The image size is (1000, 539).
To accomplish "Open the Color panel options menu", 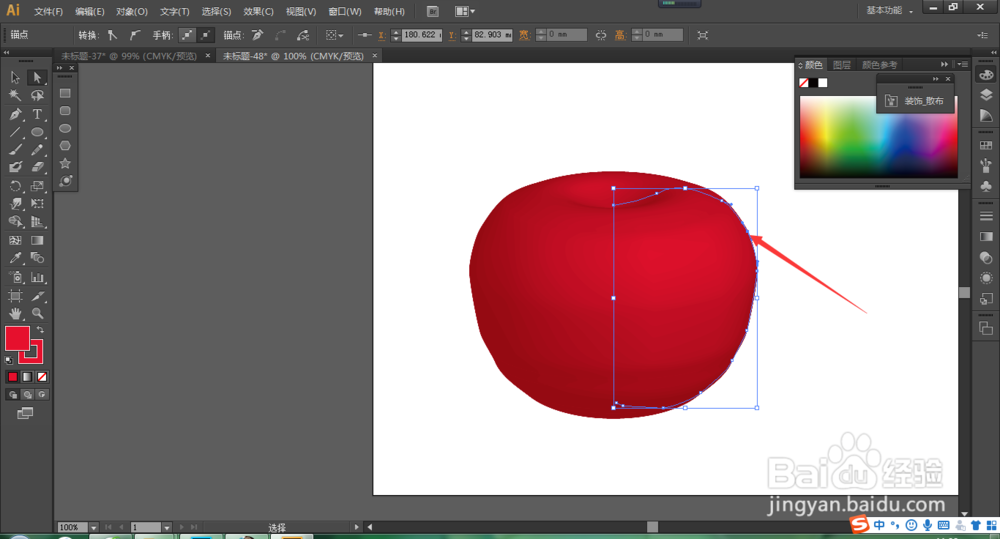I will click(x=962, y=64).
